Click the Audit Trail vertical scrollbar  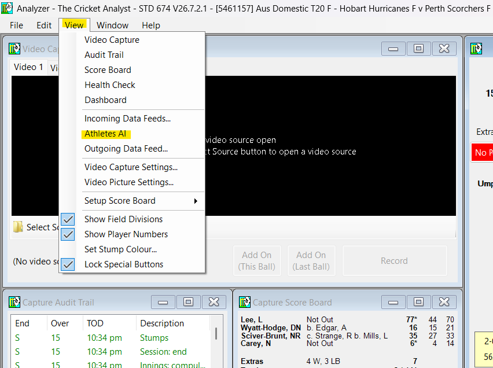point(216,333)
